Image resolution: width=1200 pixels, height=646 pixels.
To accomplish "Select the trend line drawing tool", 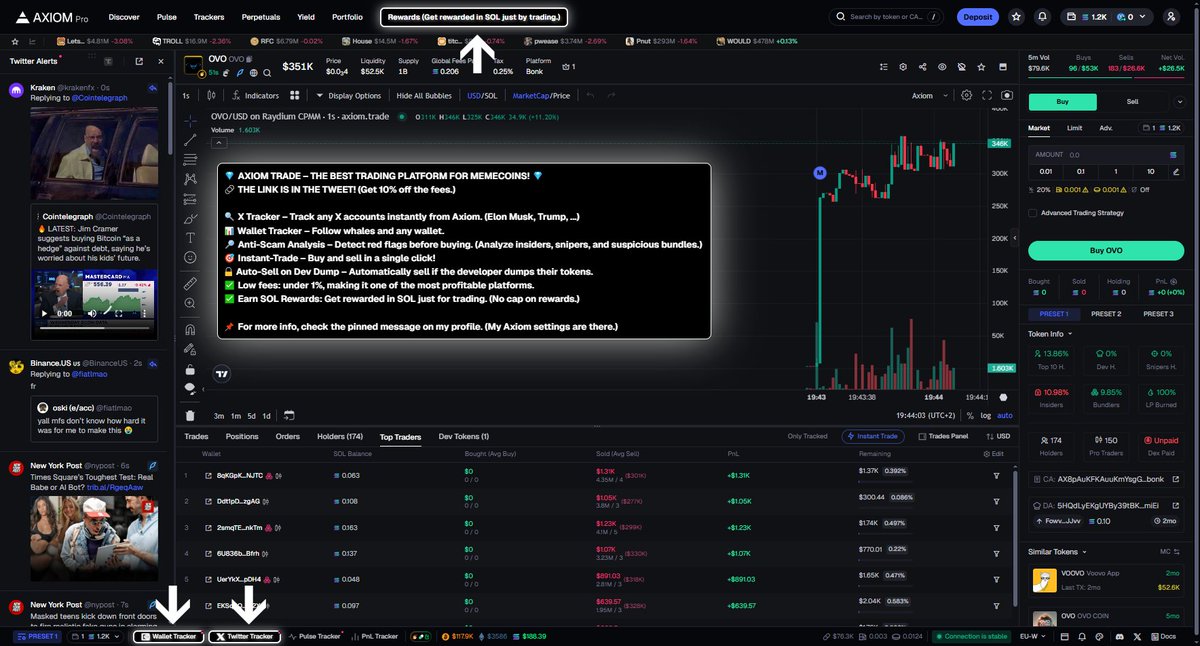I will [190, 141].
